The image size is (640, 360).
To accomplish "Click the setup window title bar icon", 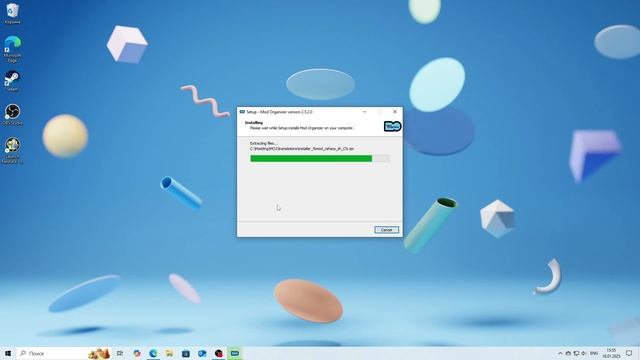I will (242, 111).
